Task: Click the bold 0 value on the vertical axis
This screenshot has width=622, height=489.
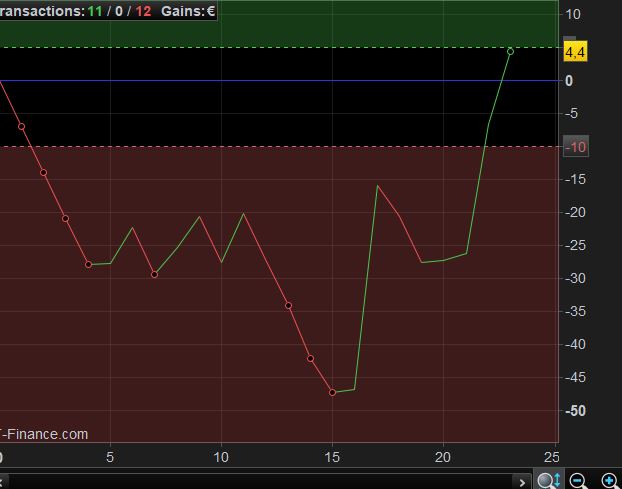Action: click(x=569, y=81)
